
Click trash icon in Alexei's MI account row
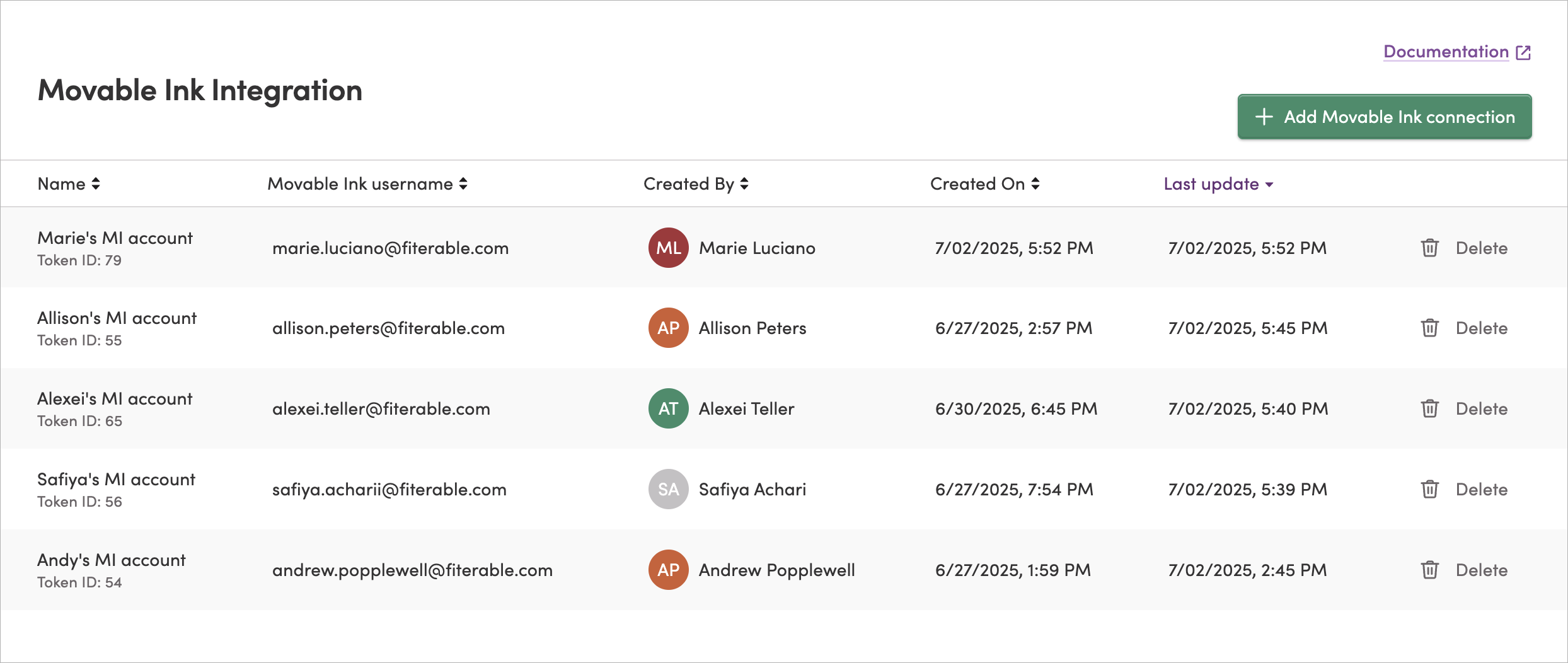point(1429,408)
